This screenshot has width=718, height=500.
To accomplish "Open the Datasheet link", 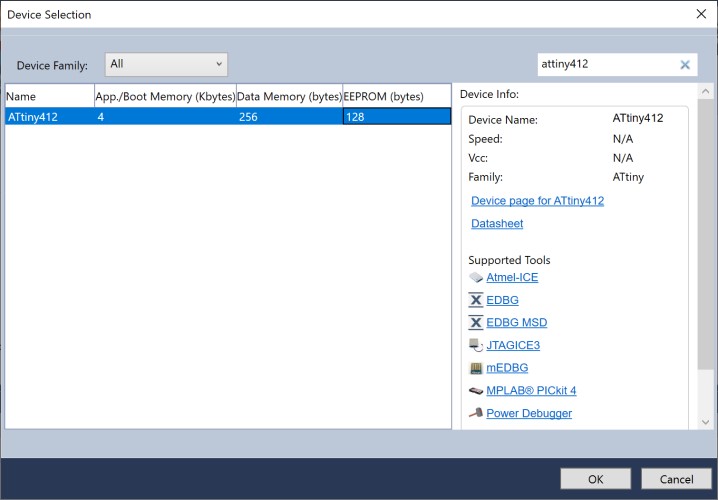I will click(x=497, y=223).
